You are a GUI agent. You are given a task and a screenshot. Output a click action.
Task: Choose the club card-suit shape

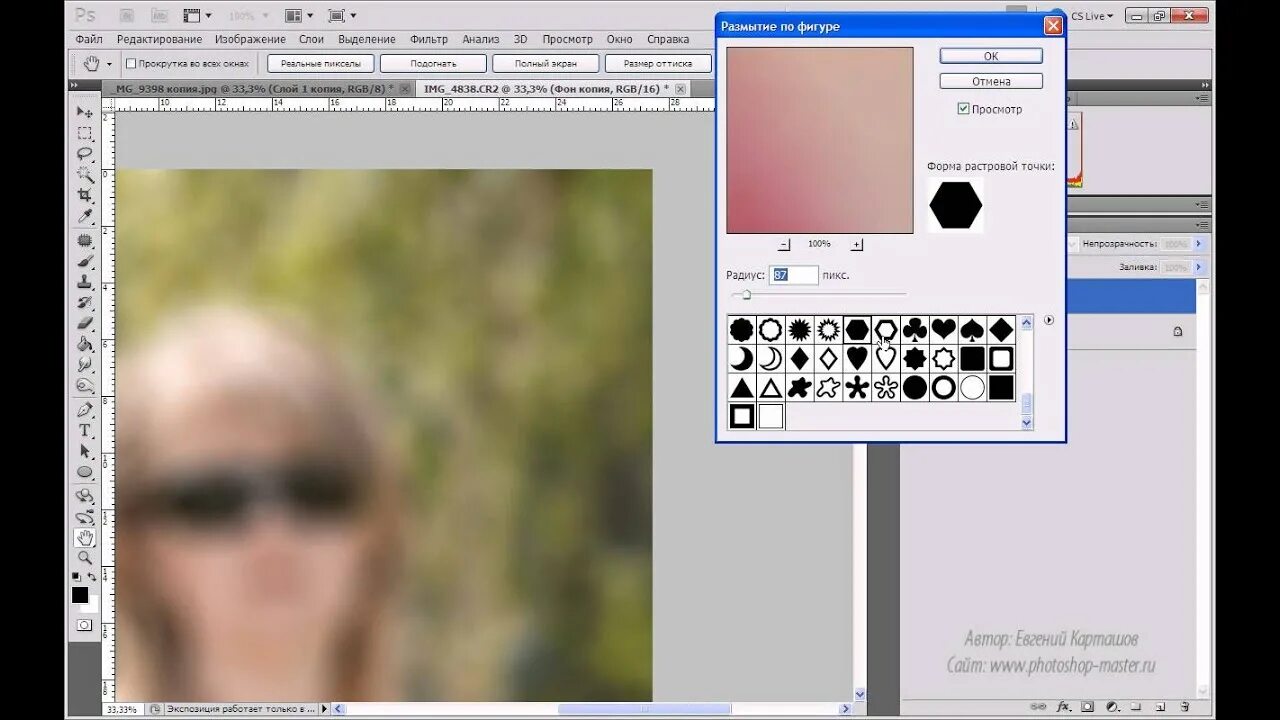(914, 330)
